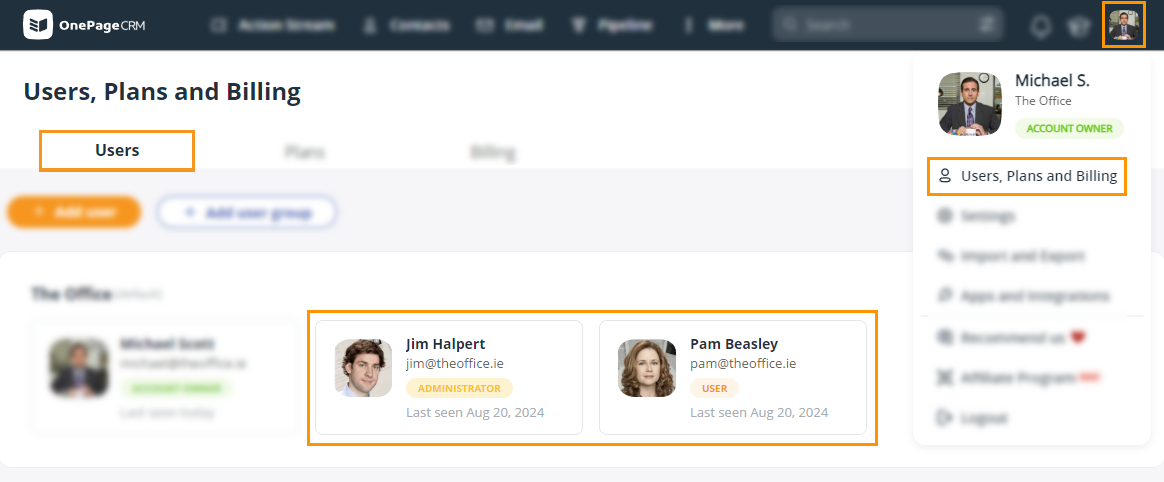
Task: Go to Contacts in the top bar
Action: (x=407, y=25)
